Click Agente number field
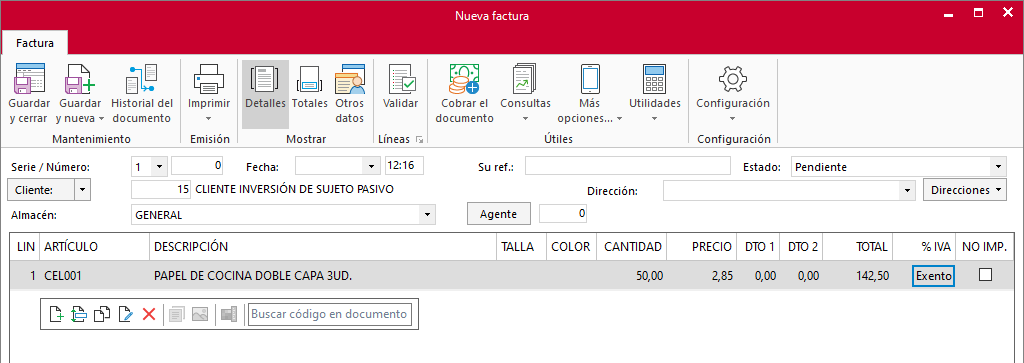1024x363 pixels. point(564,213)
